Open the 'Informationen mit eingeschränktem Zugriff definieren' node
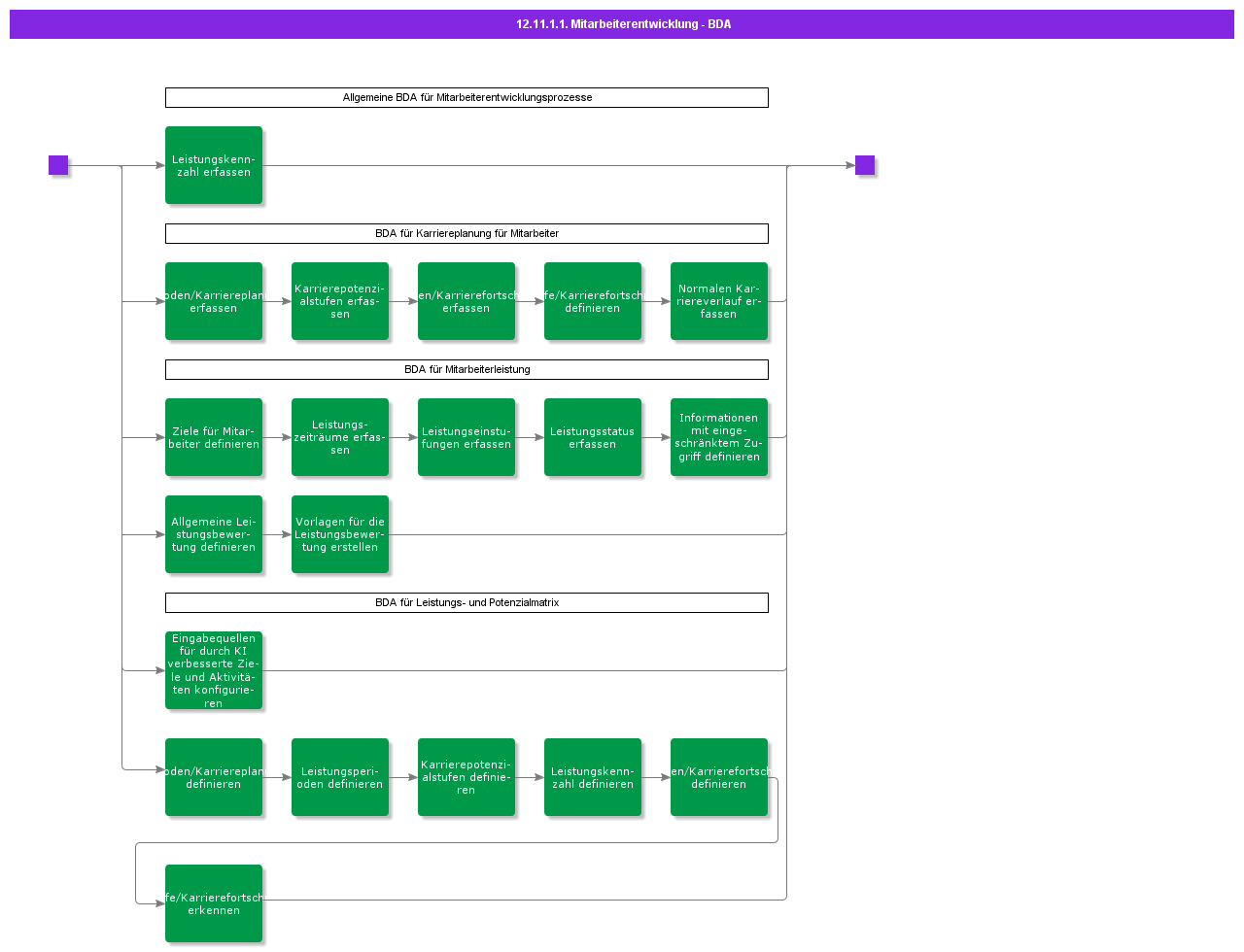The height and width of the screenshot is (952, 1244). point(719,437)
